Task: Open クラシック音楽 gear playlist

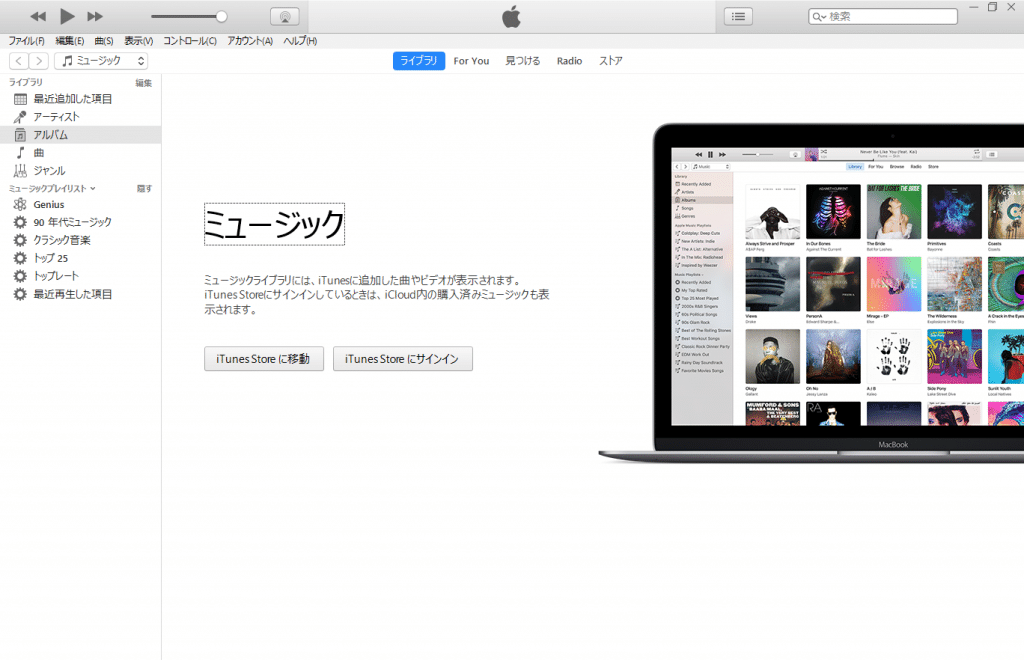Action: [x=20, y=240]
